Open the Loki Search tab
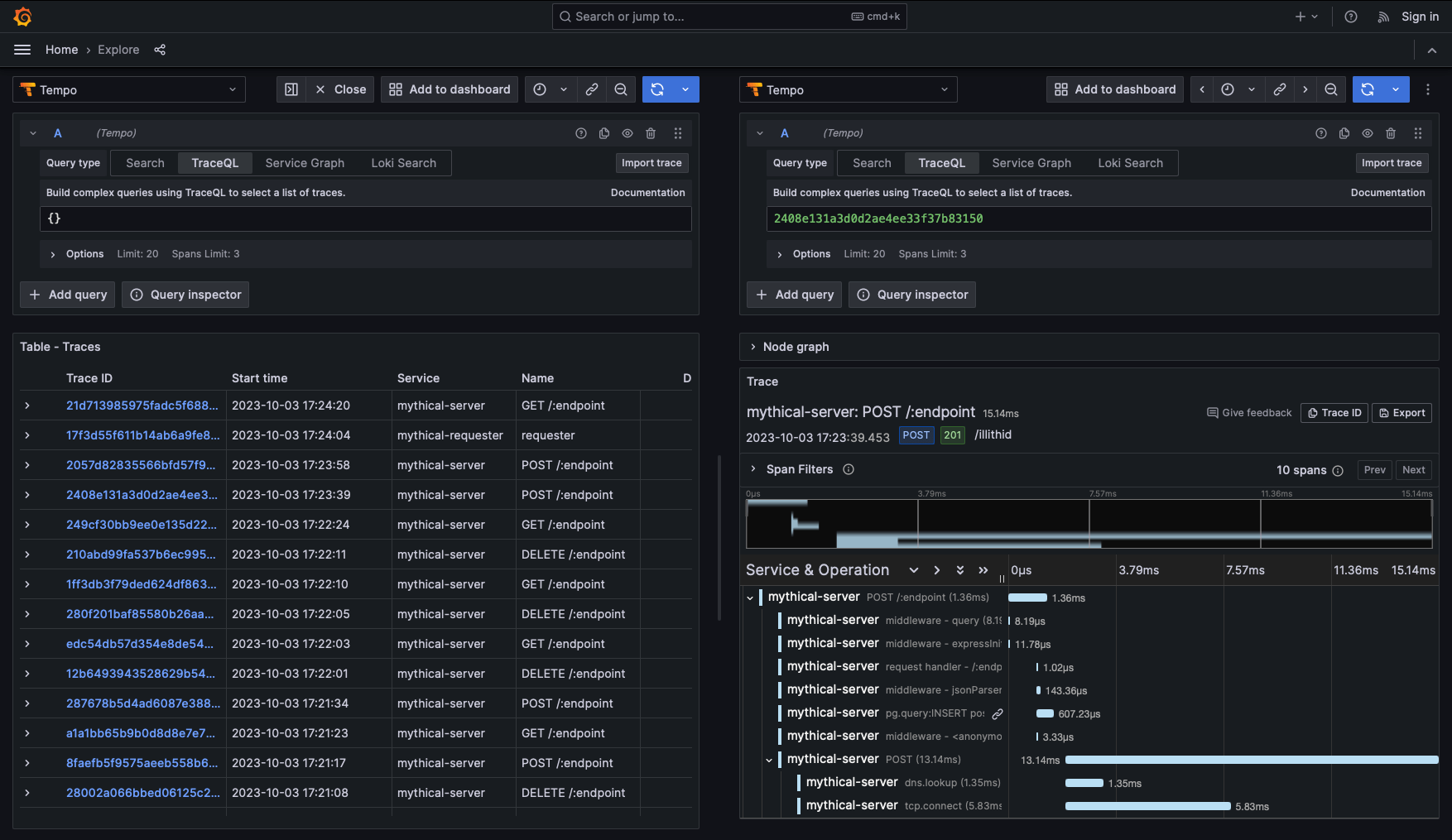The height and width of the screenshot is (840, 1452). click(x=404, y=162)
